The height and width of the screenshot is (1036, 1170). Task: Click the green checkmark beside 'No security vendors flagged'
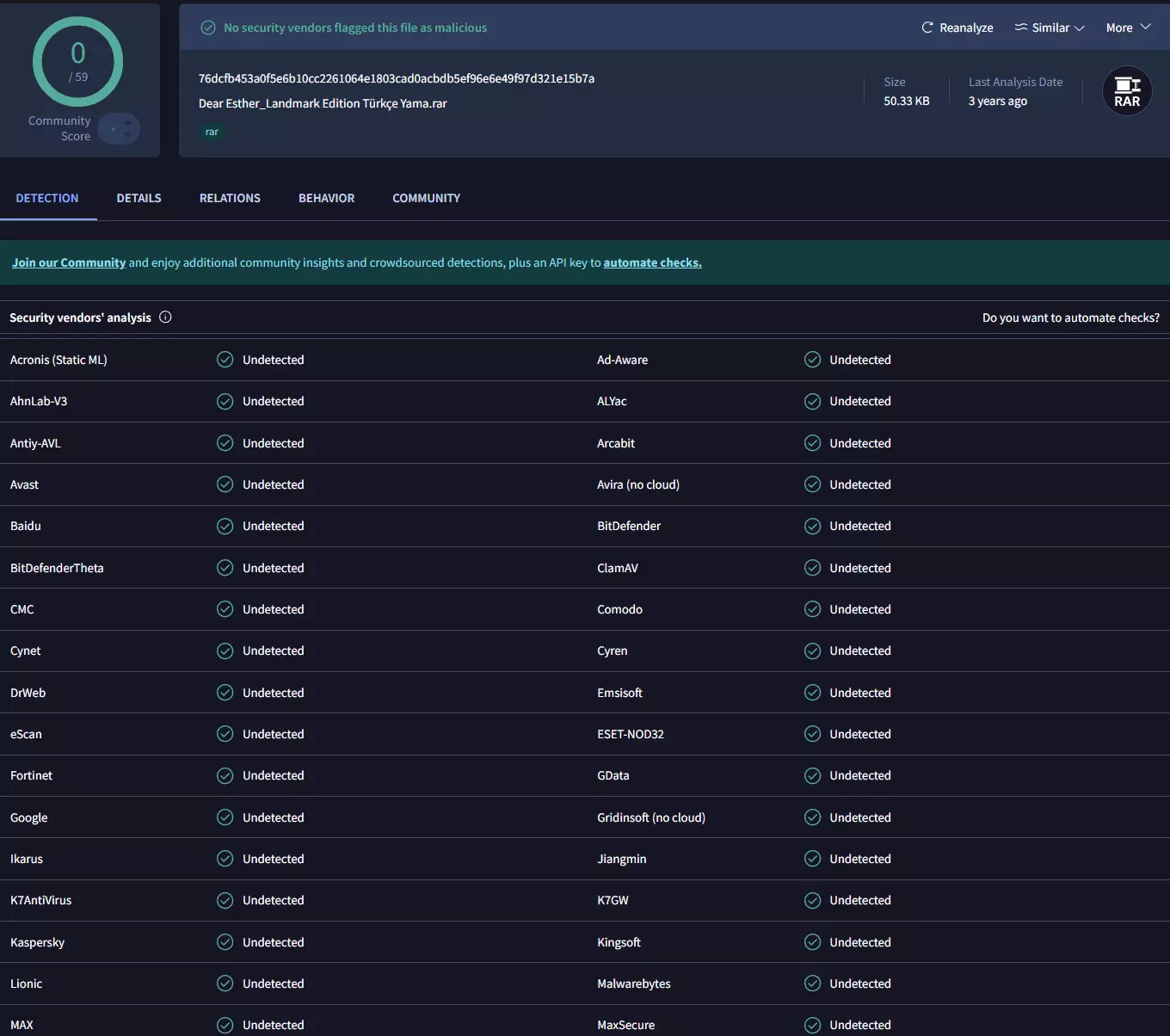pos(207,28)
